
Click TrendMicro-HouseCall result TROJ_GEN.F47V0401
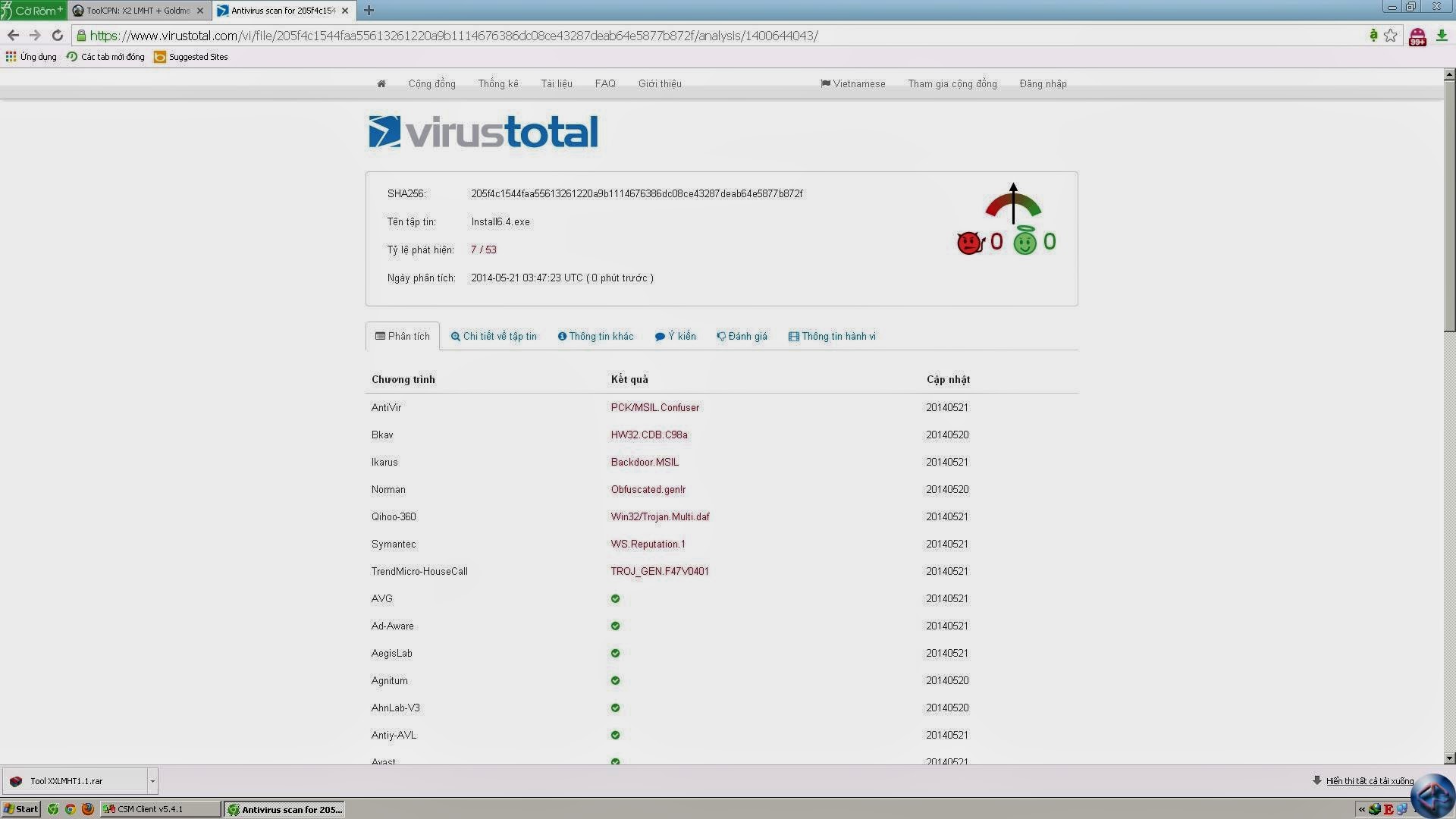pos(660,572)
